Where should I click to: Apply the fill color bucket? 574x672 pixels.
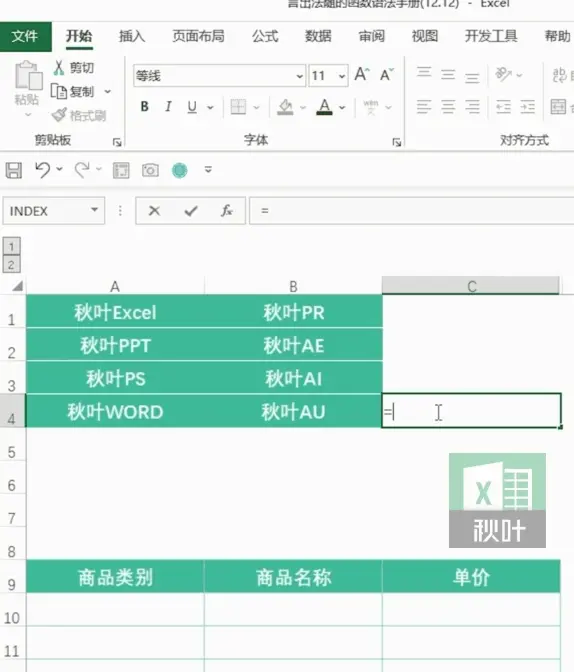285,107
